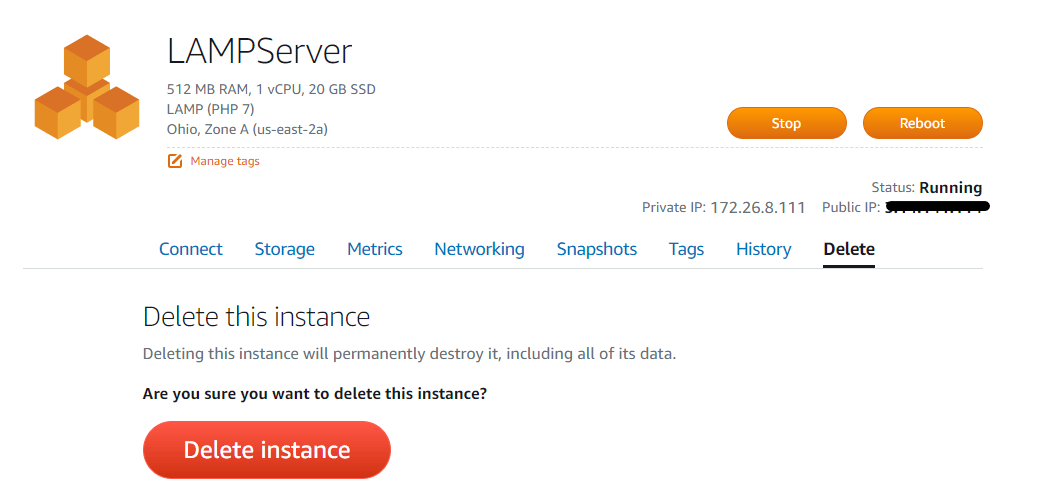Click the active Delete tab
1044x496 pixels.
(849, 249)
